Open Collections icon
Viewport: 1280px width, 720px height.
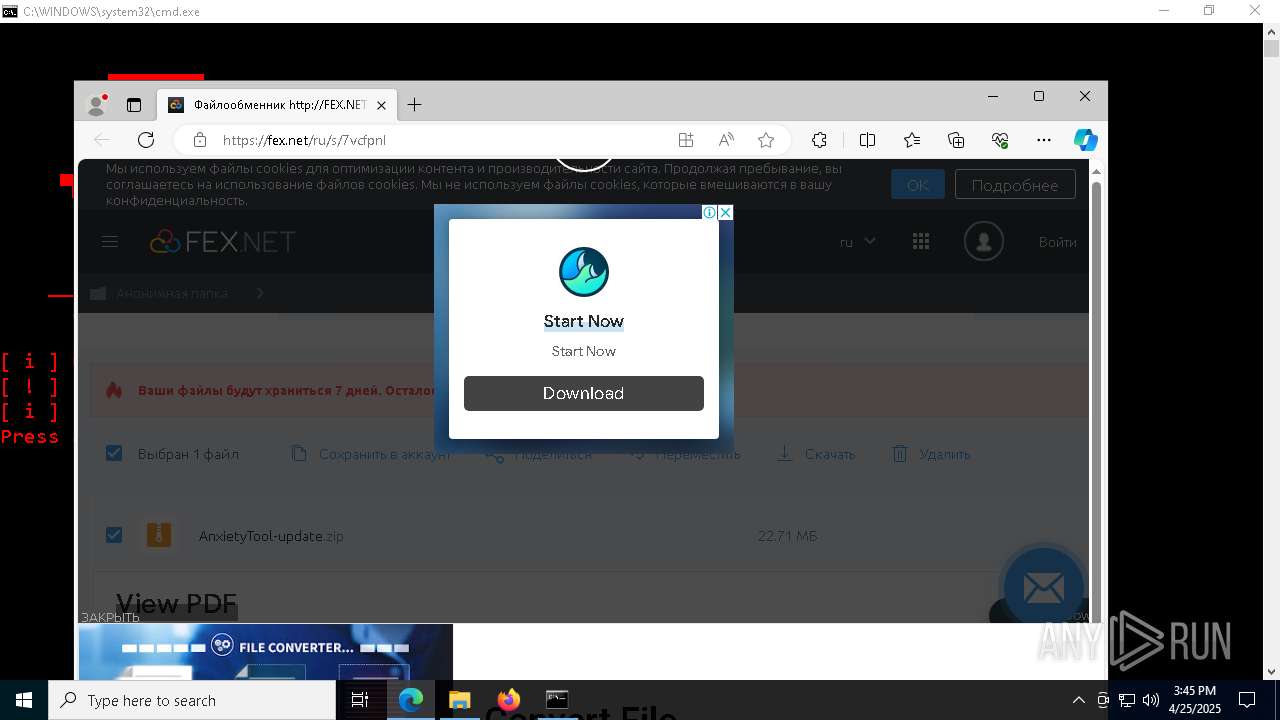pos(956,140)
